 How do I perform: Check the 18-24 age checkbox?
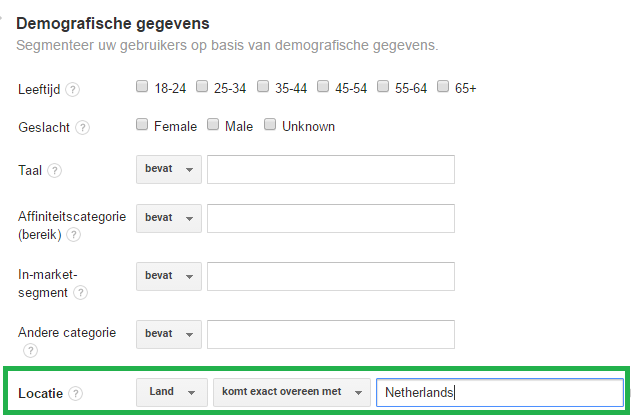coord(142,86)
